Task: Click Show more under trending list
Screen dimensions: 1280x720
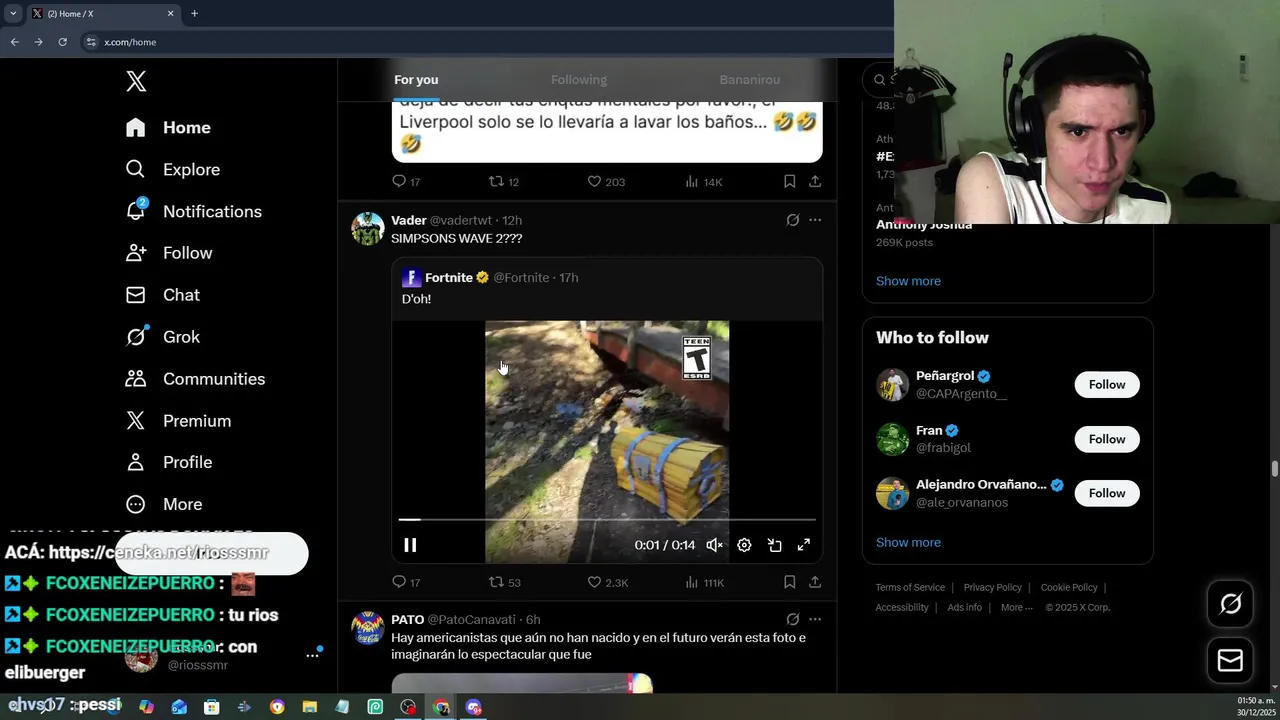Action: tap(908, 281)
